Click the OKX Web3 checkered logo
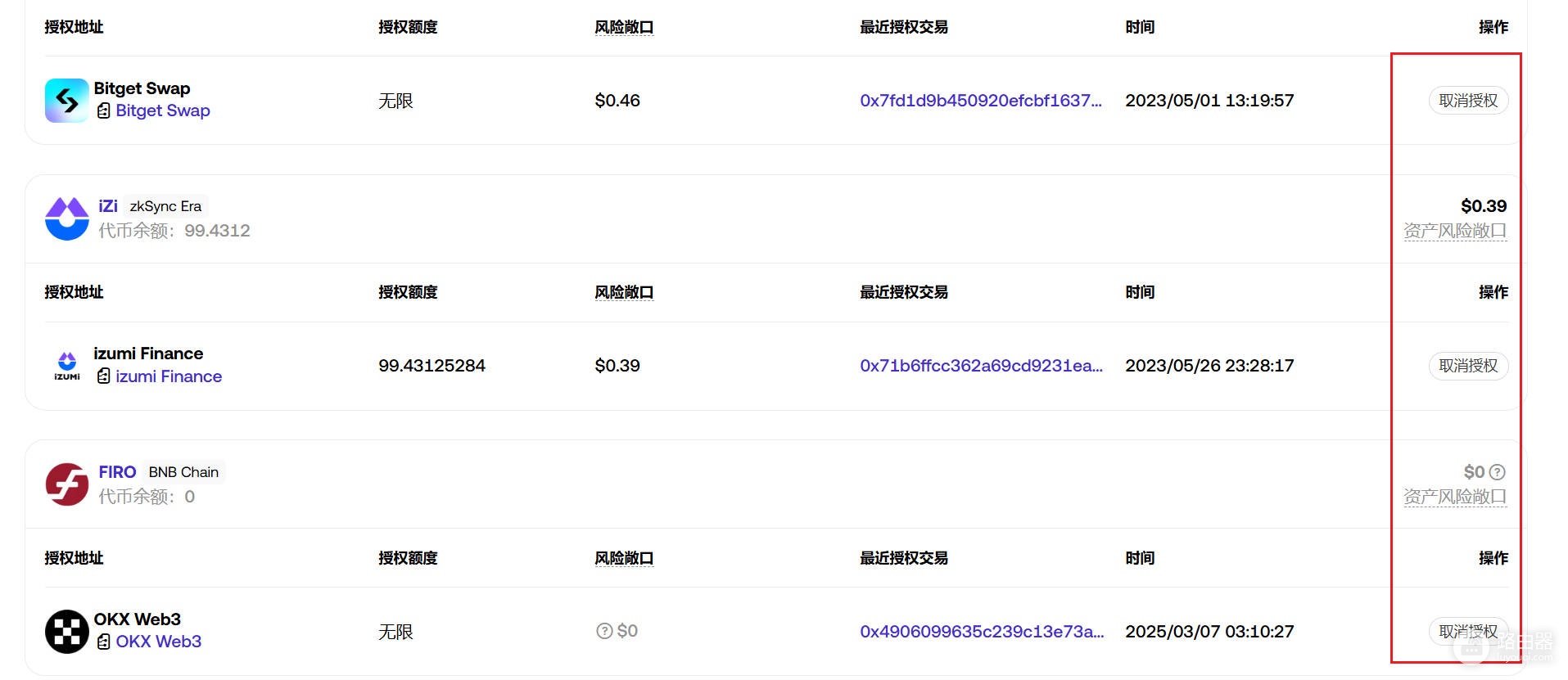The width and height of the screenshot is (1568, 680). (66, 632)
